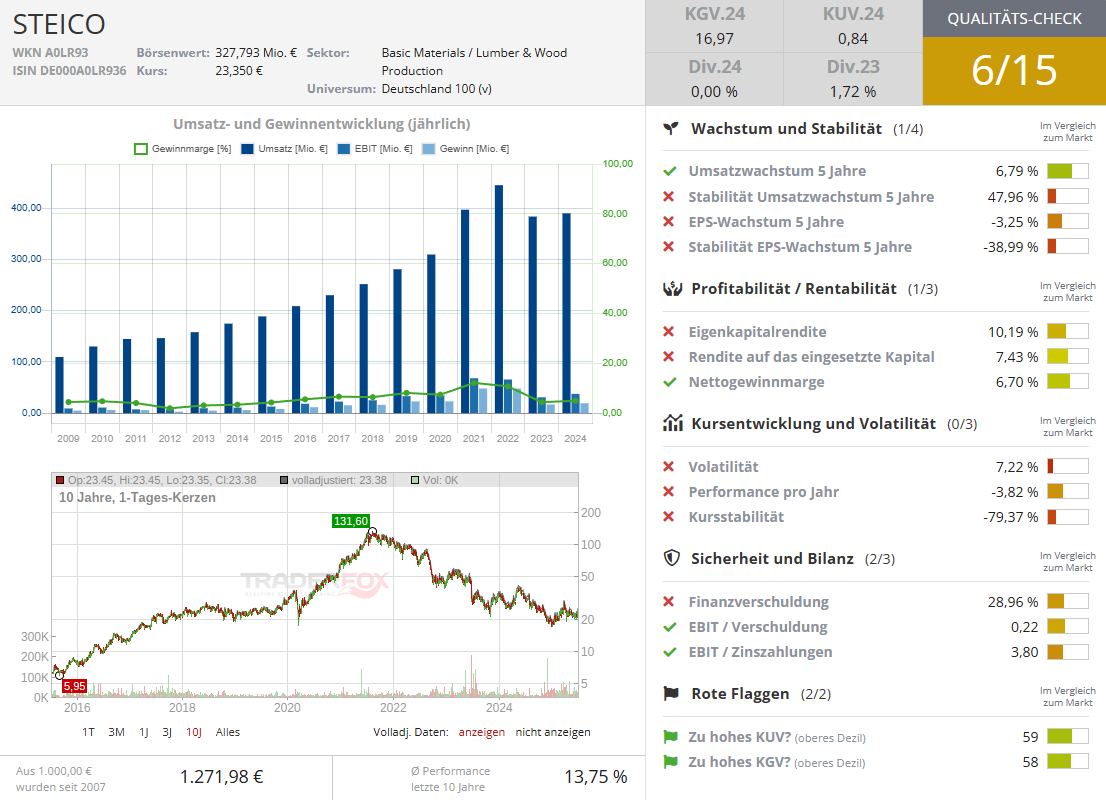Click green flag beside Zu hohes KUV?
Image resolution: width=1106 pixels, height=800 pixels.
(x=670, y=737)
